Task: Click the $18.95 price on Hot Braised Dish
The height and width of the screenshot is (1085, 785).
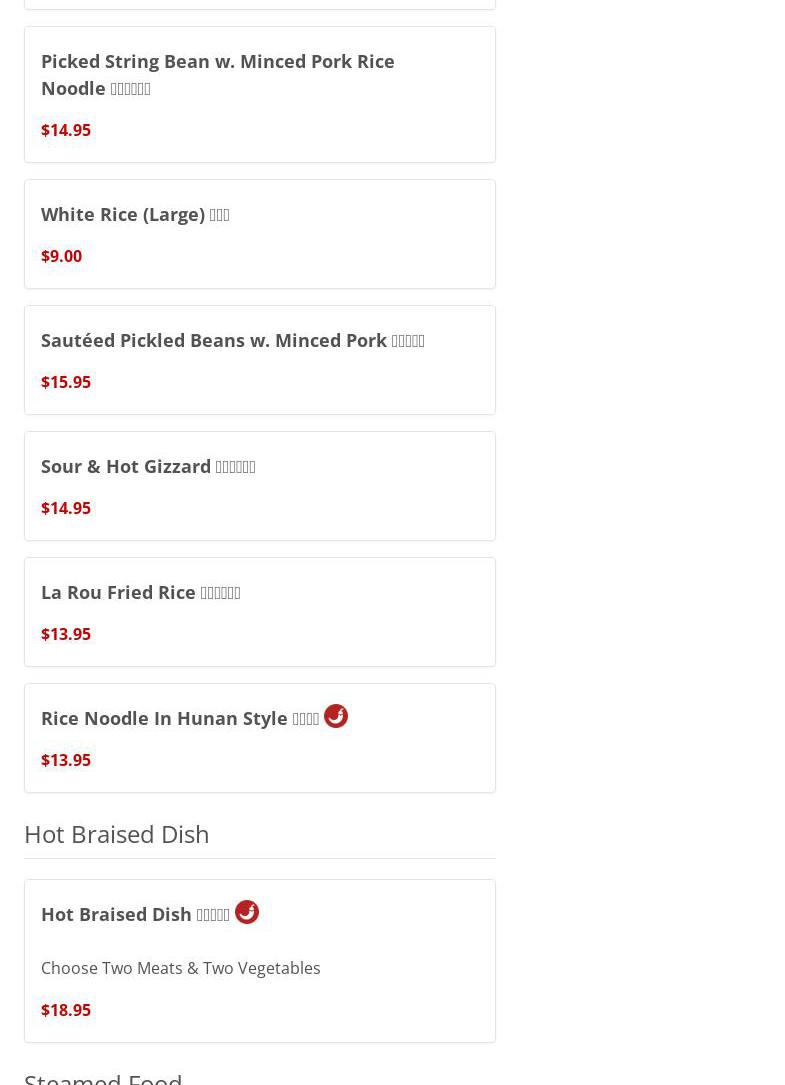Action: (66, 1010)
